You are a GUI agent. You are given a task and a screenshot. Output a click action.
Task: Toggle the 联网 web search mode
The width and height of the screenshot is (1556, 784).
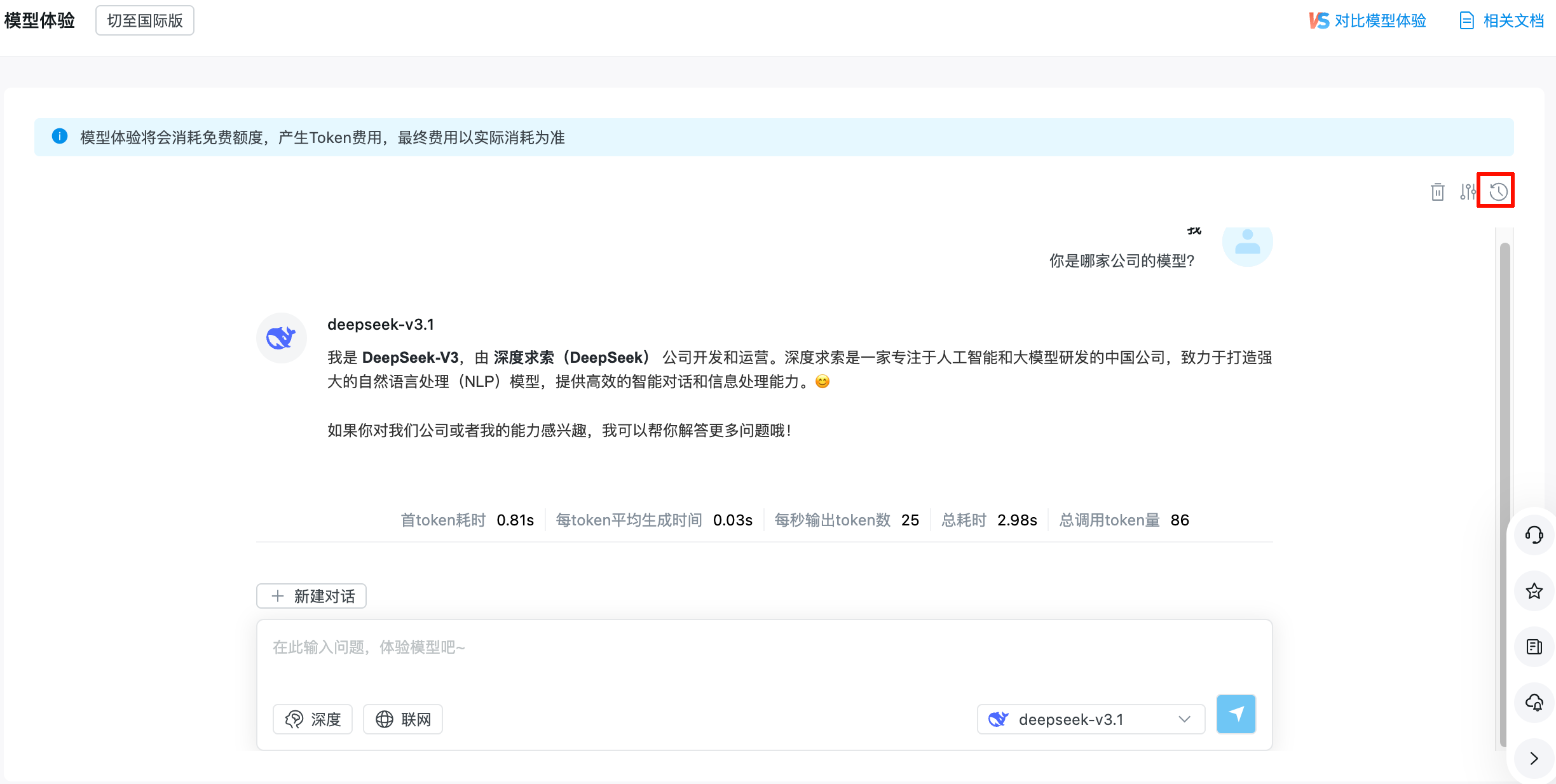click(x=403, y=719)
